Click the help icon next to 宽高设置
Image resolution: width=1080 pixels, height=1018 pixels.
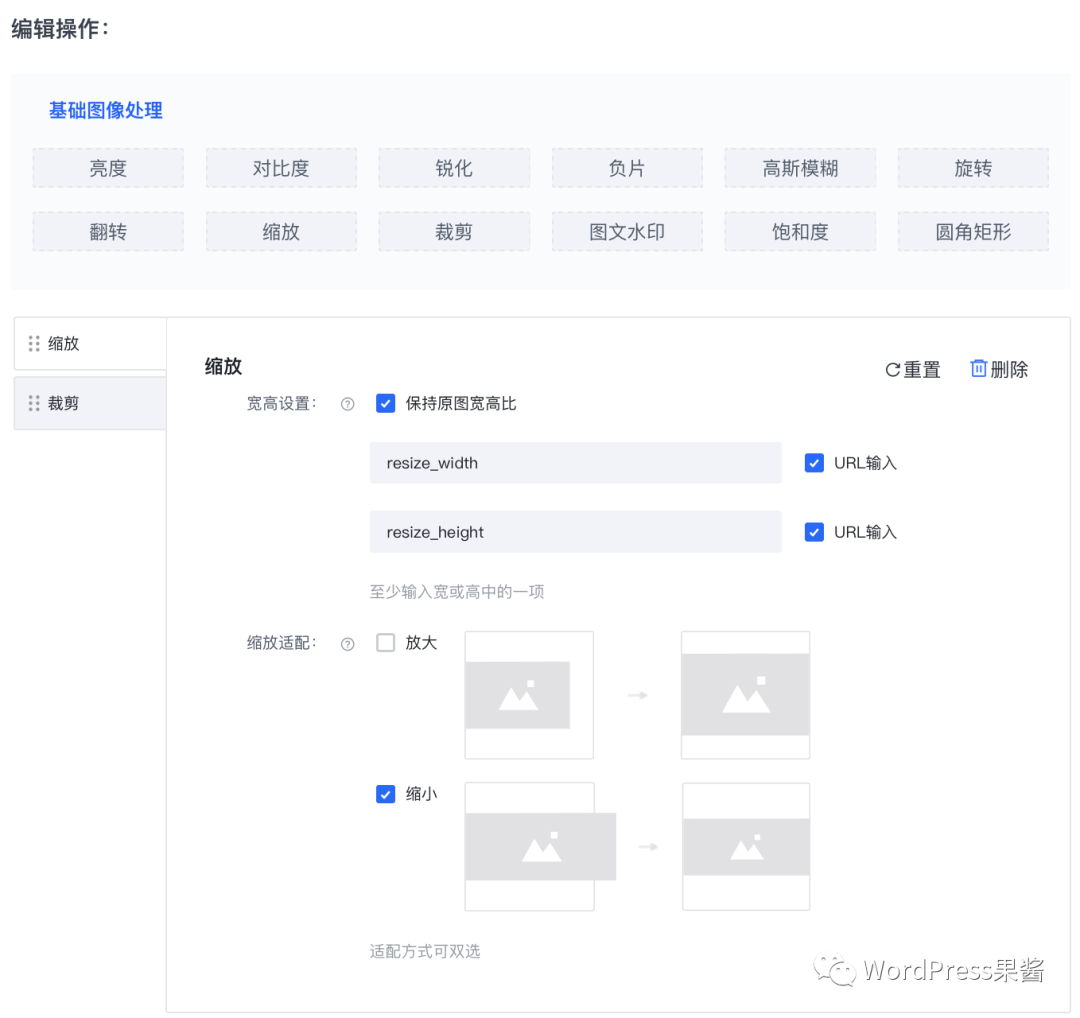[348, 405]
